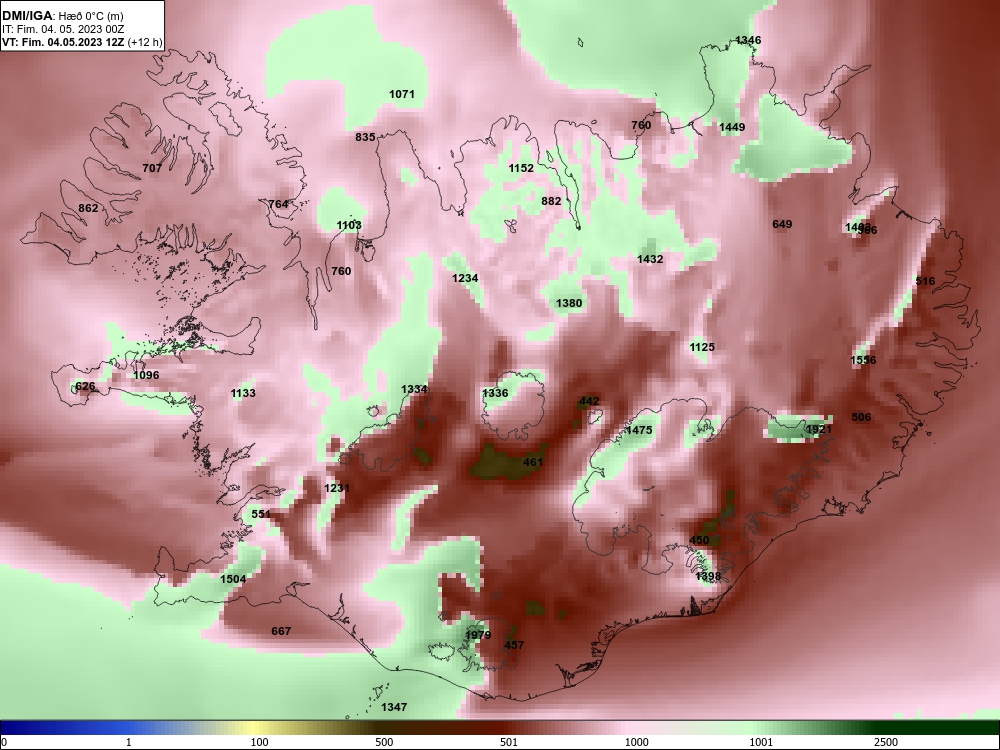Click the map value 551

click(x=261, y=515)
